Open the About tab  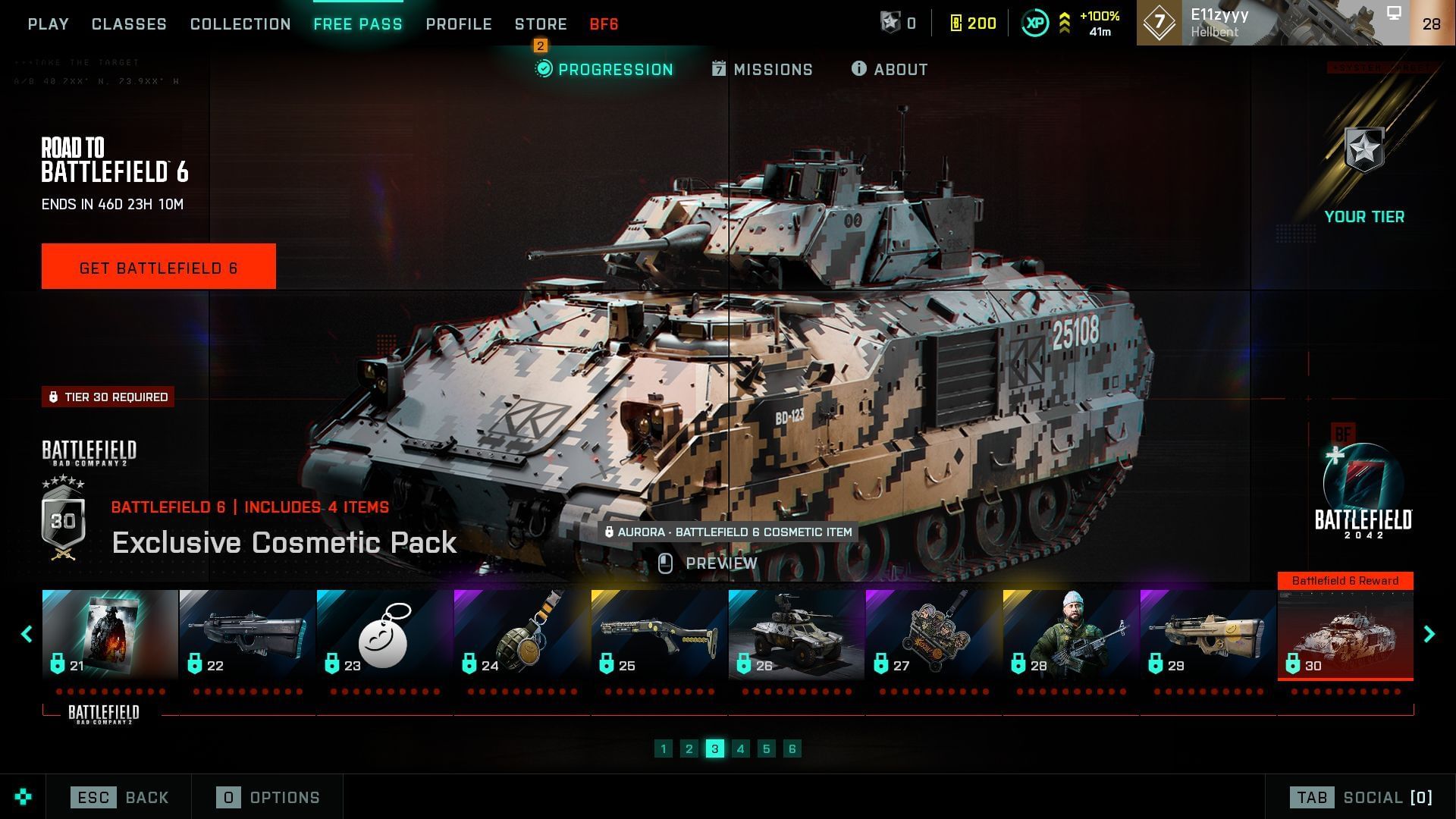(x=890, y=70)
